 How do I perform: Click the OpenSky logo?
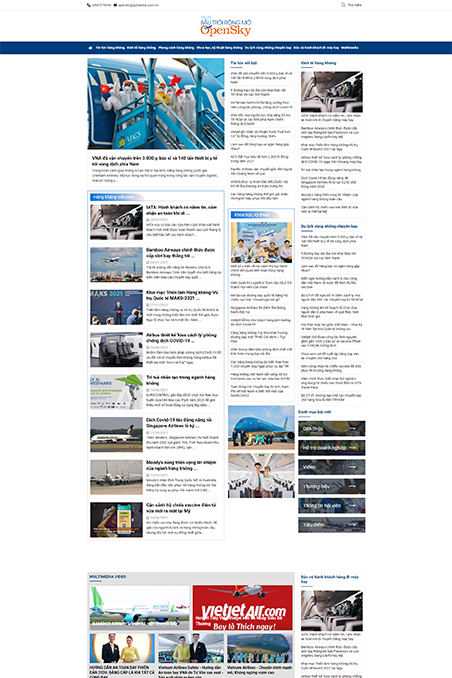226,26
